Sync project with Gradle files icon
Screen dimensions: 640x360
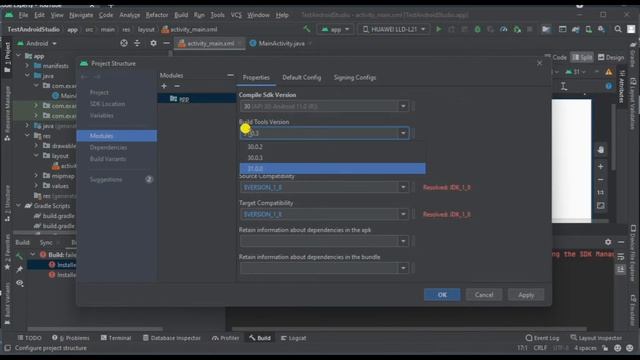click(x=576, y=29)
